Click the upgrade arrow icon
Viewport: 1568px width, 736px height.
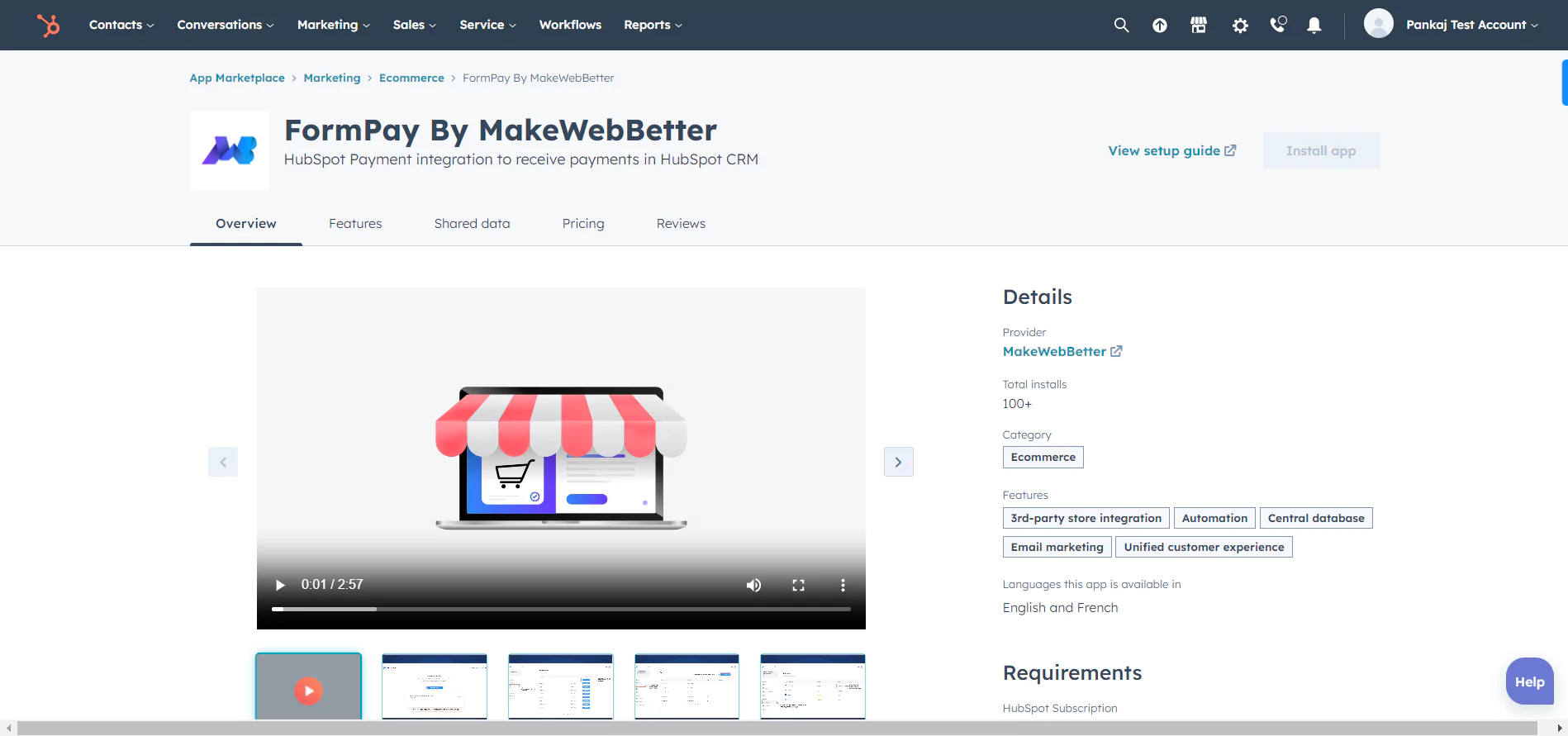point(1160,26)
